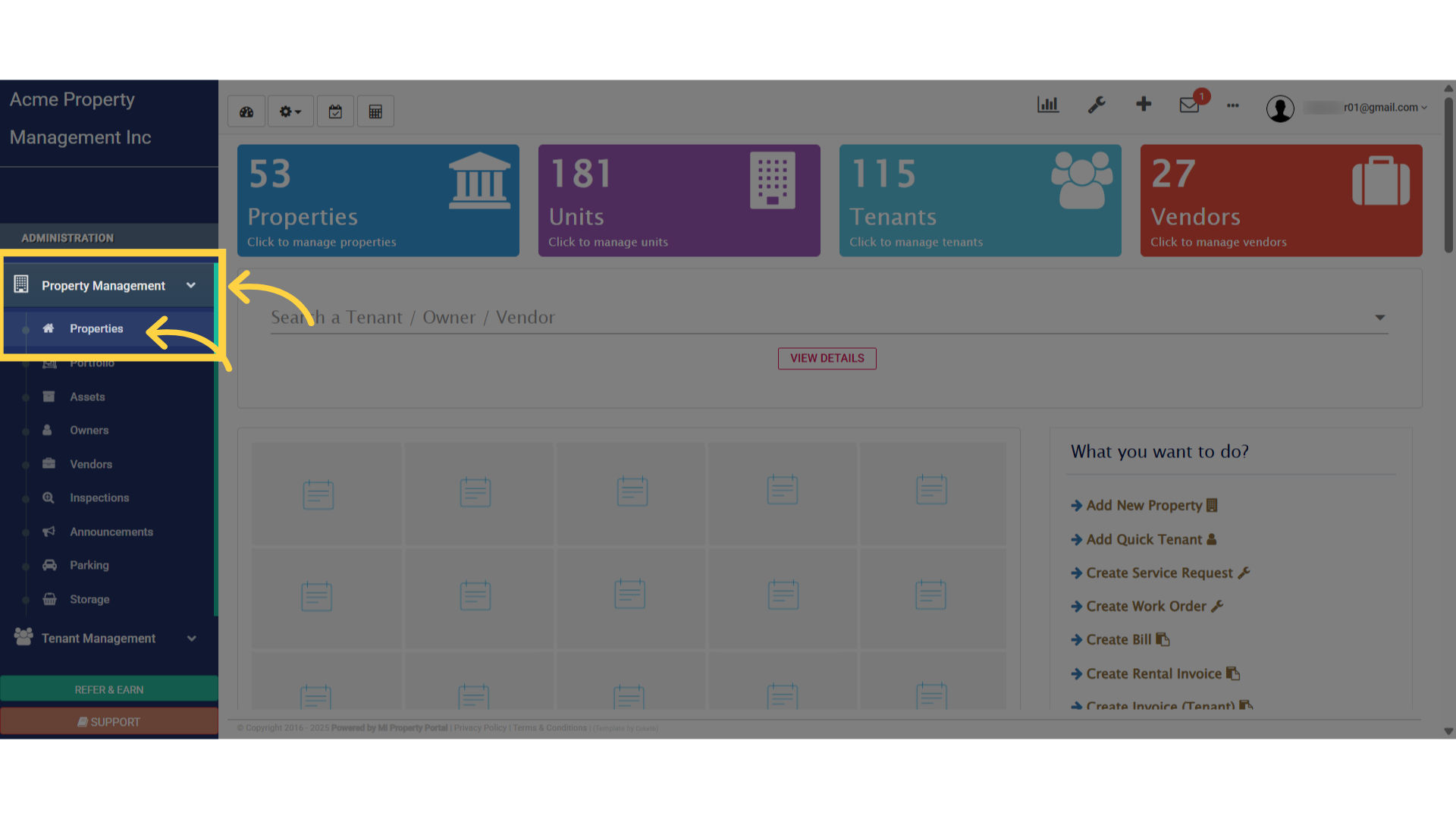Click the wrench maintenance icon
This screenshot has width=1456, height=819.
click(1097, 105)
